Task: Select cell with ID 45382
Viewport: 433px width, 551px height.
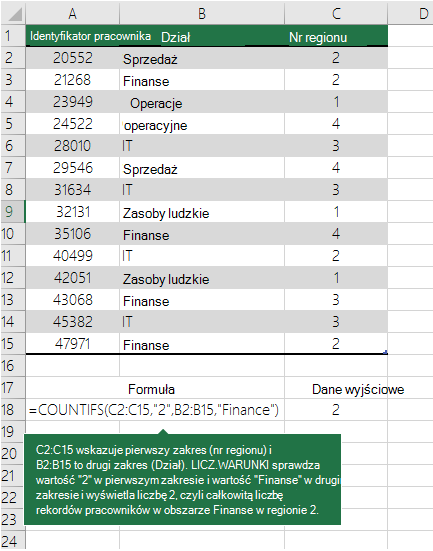Action: (72, 322)
